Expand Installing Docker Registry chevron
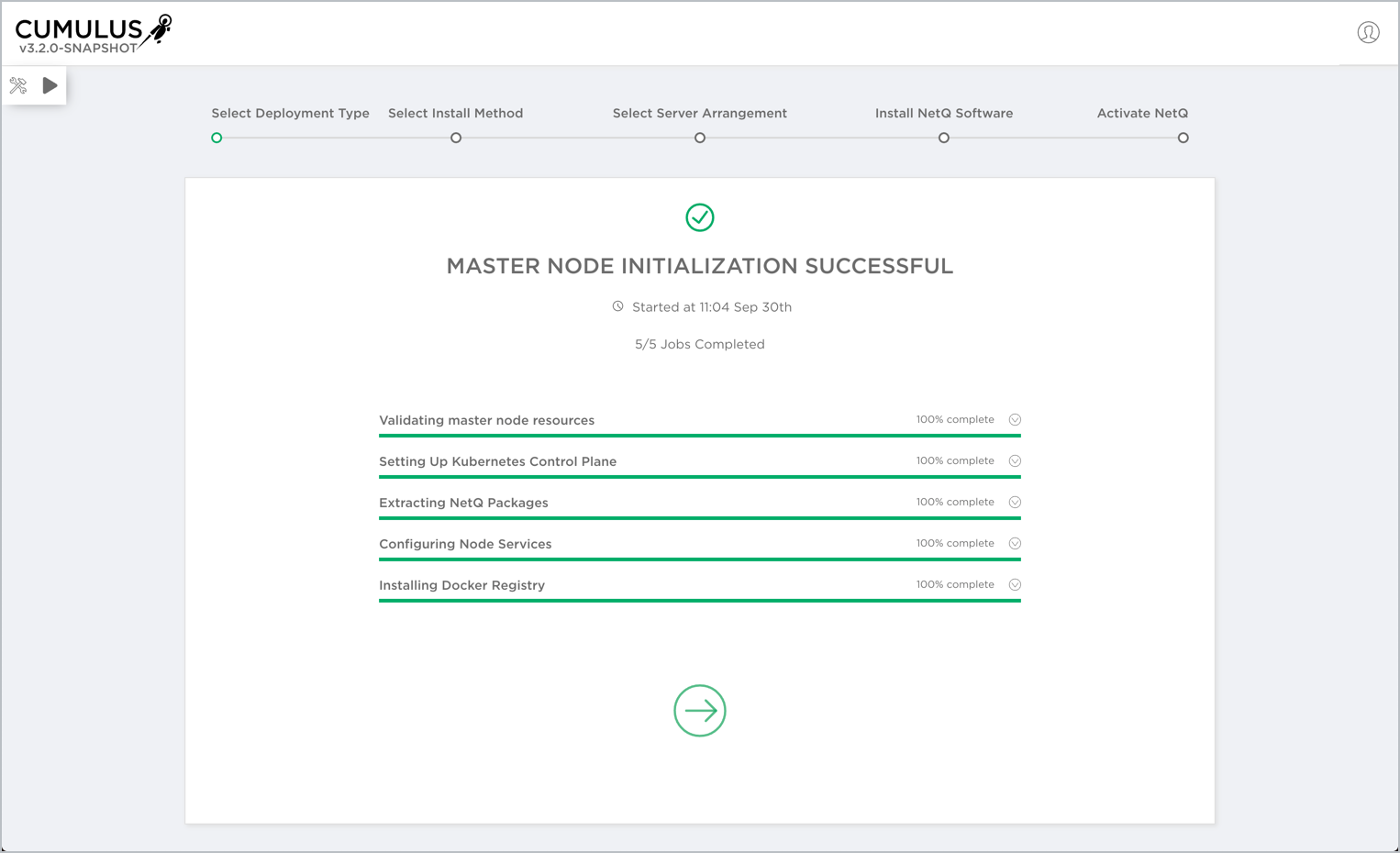 tap(1015, 585)
